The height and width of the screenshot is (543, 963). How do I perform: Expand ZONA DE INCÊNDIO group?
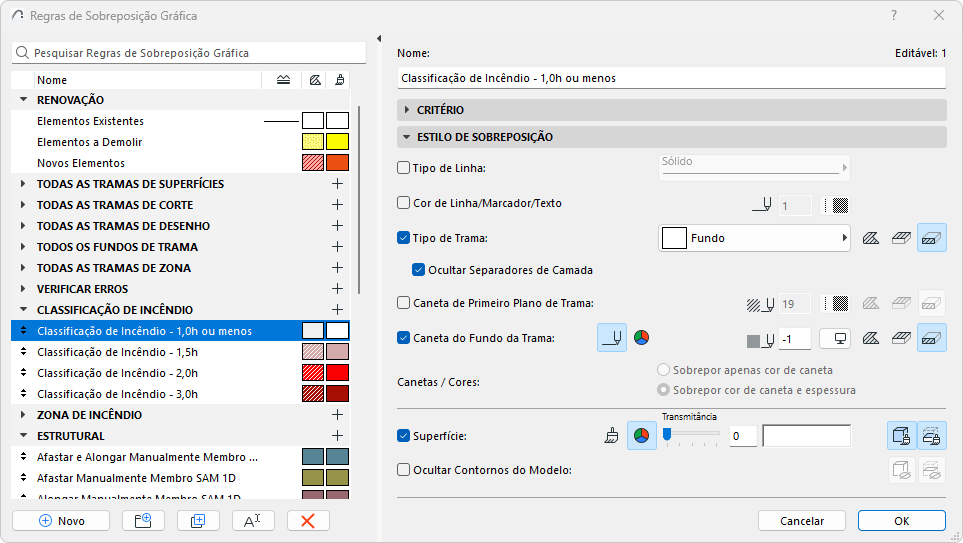[23, 415]
